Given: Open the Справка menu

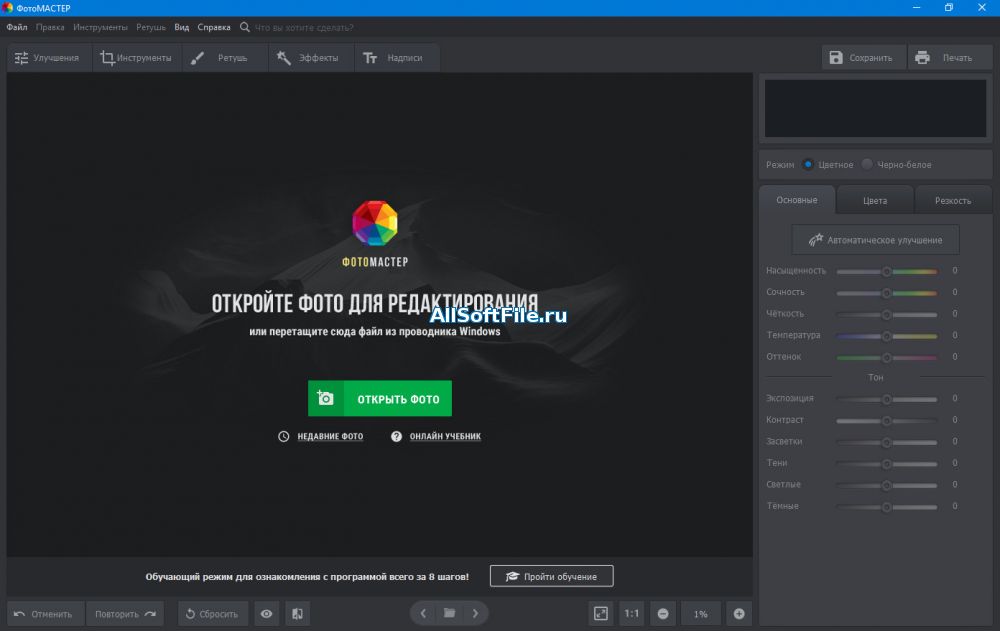Looking at the screenshot, I should click(x=214, y=27).
